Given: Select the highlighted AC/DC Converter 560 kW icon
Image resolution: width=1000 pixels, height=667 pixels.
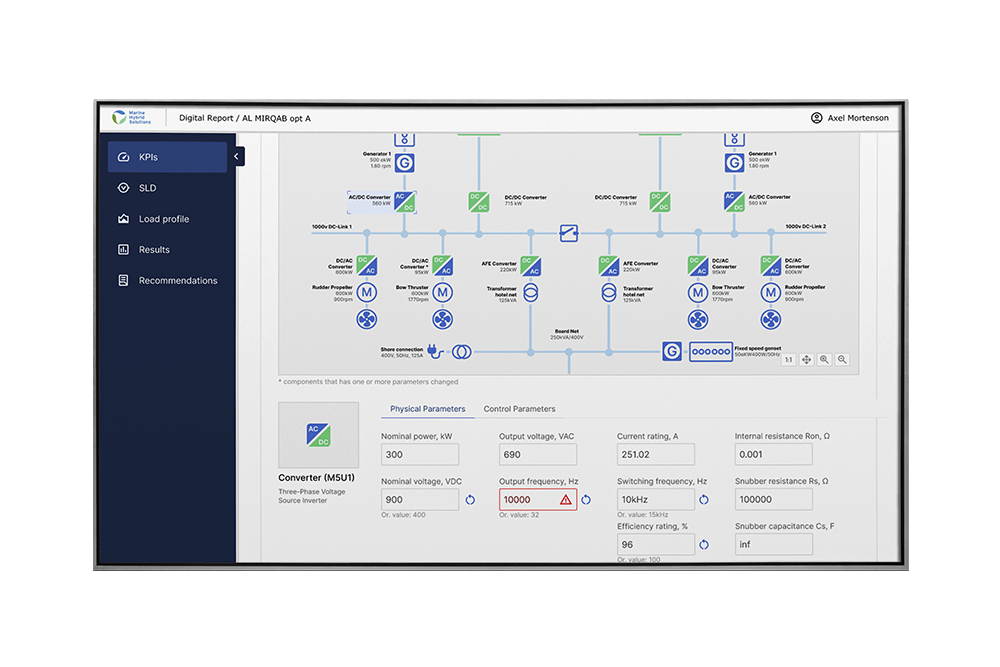Looking at the screenshot, I should (404, 202).
